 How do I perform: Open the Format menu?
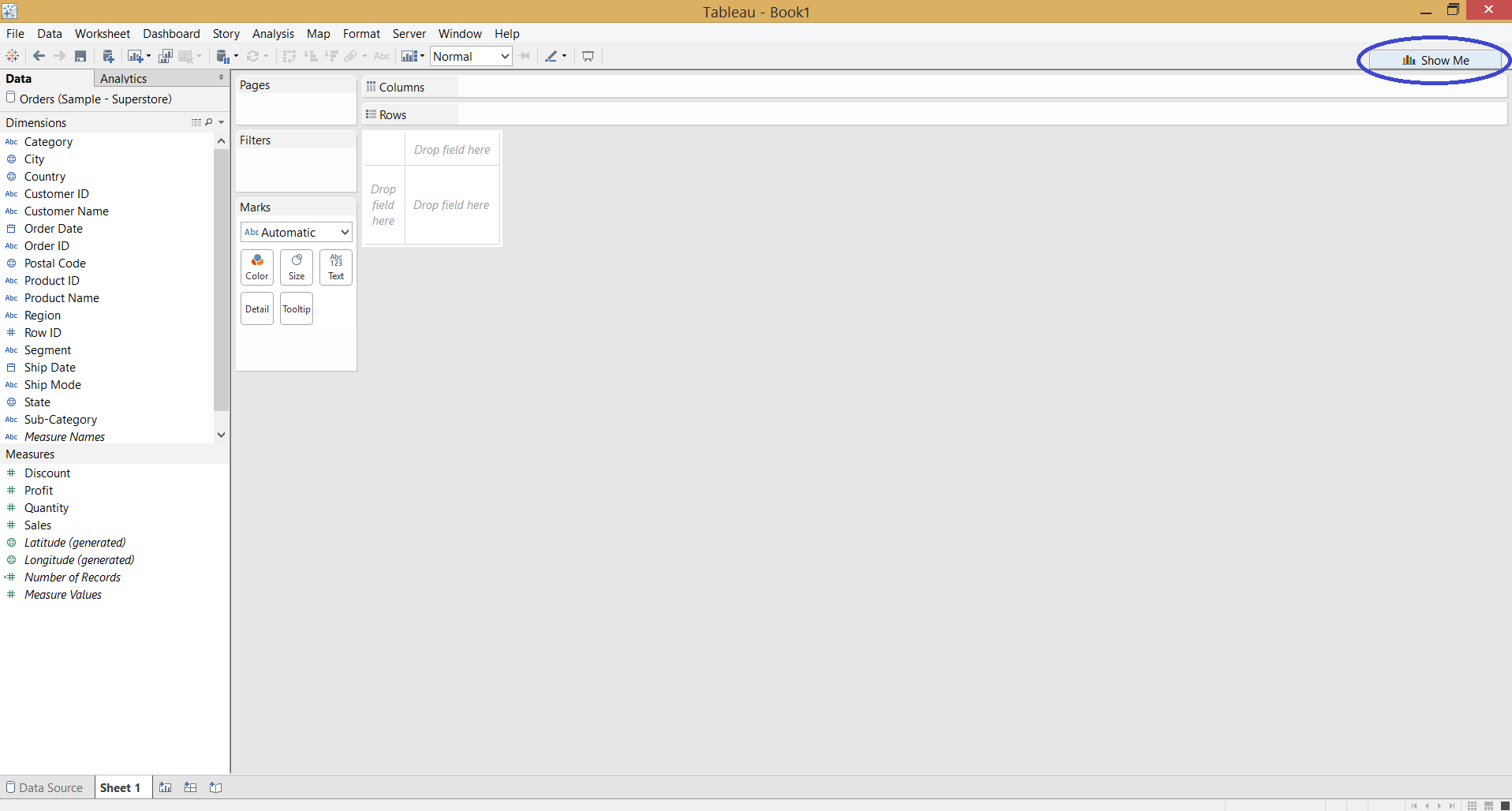[361, 33]
